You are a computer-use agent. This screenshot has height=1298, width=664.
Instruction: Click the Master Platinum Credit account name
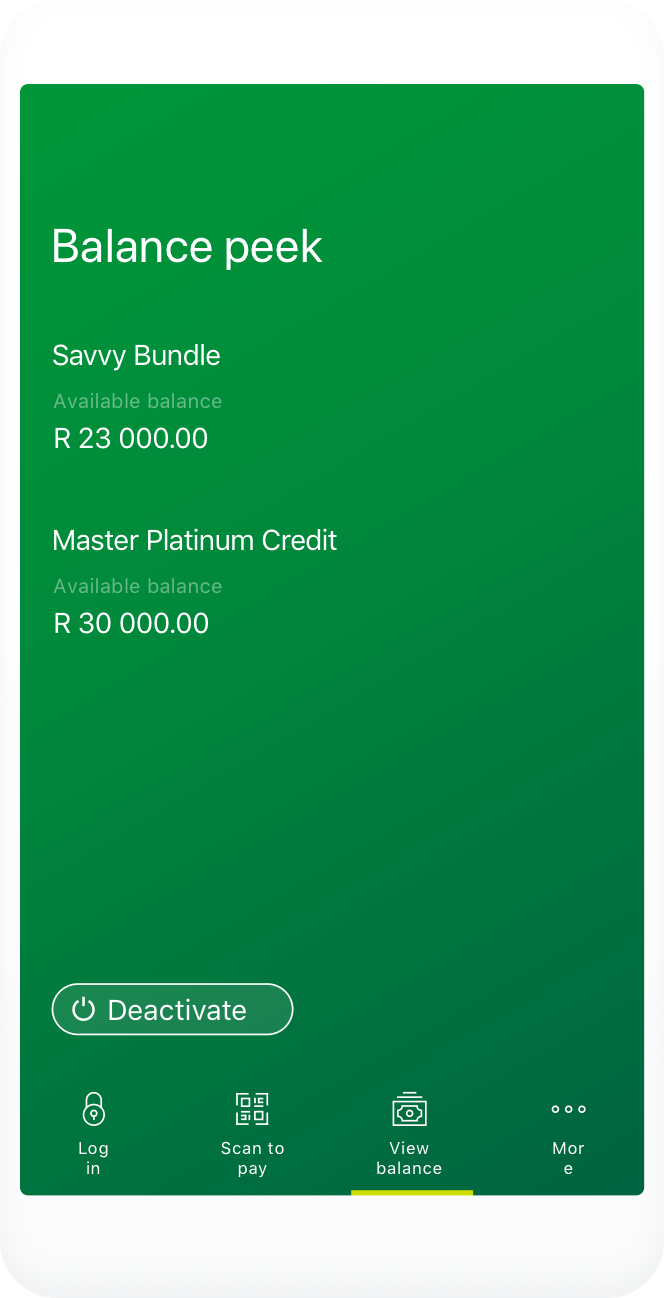point(194,541)
